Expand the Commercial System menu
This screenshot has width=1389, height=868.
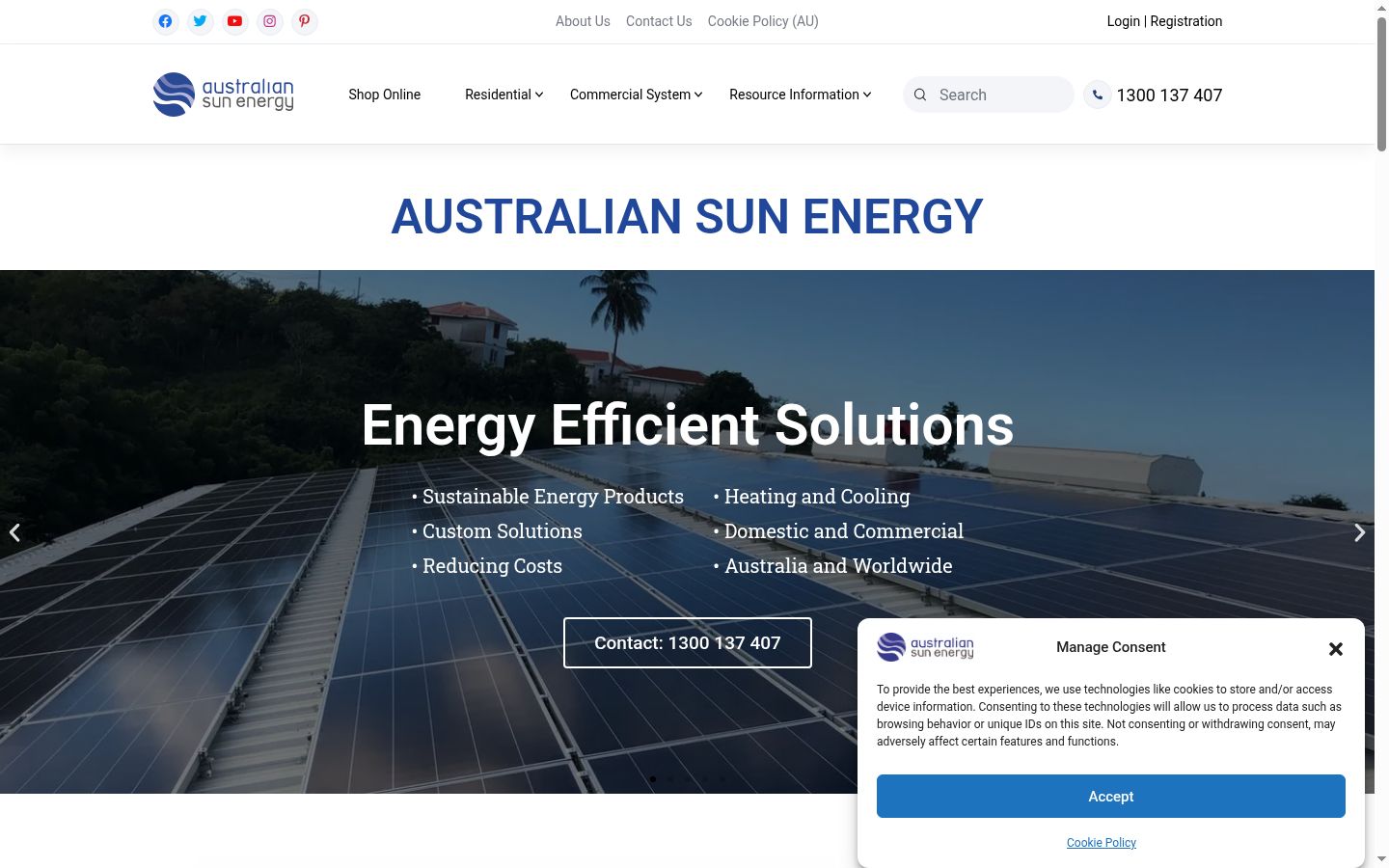tap(637, 95)
